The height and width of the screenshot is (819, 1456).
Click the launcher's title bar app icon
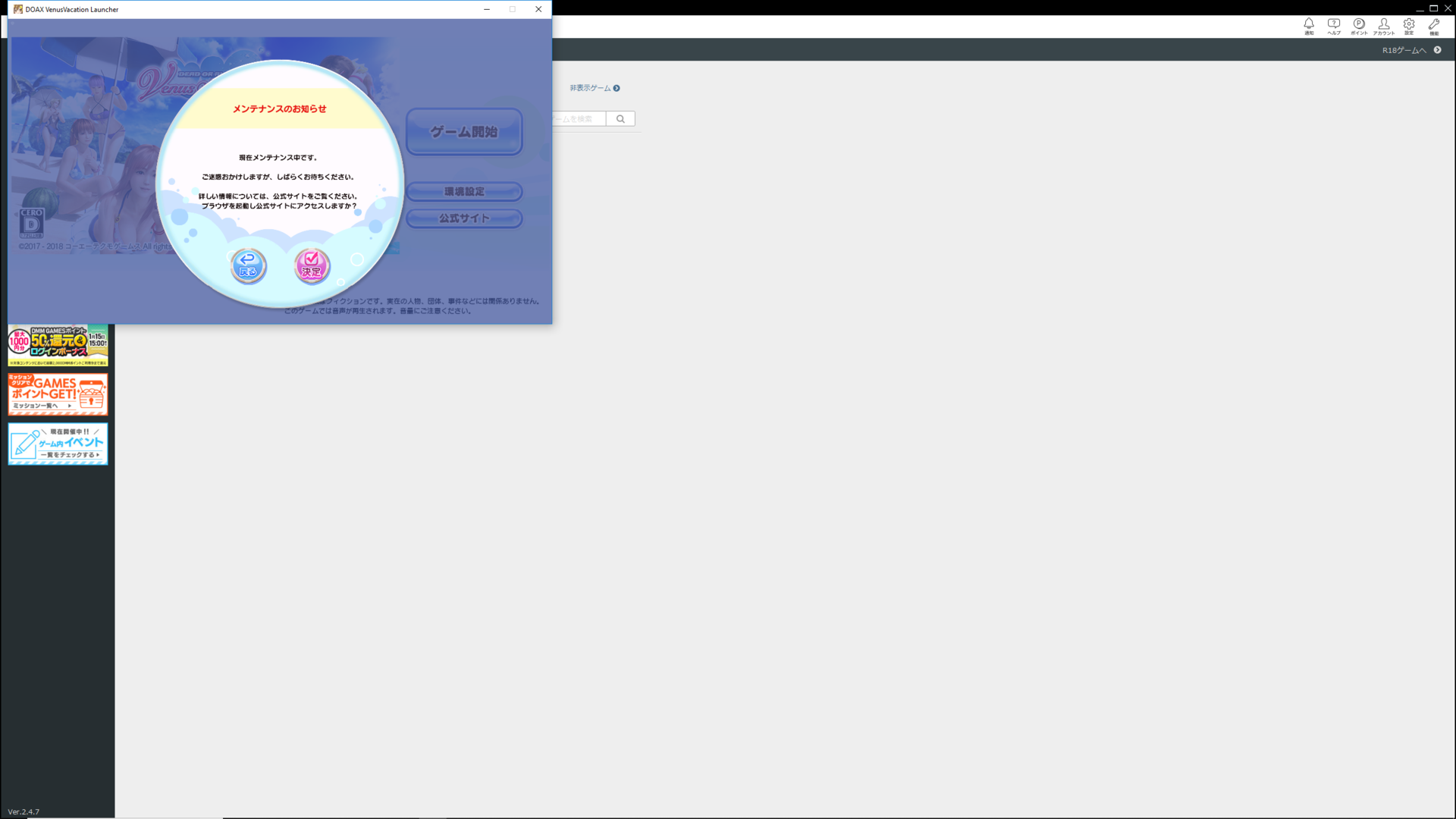(x=17, y=9)
